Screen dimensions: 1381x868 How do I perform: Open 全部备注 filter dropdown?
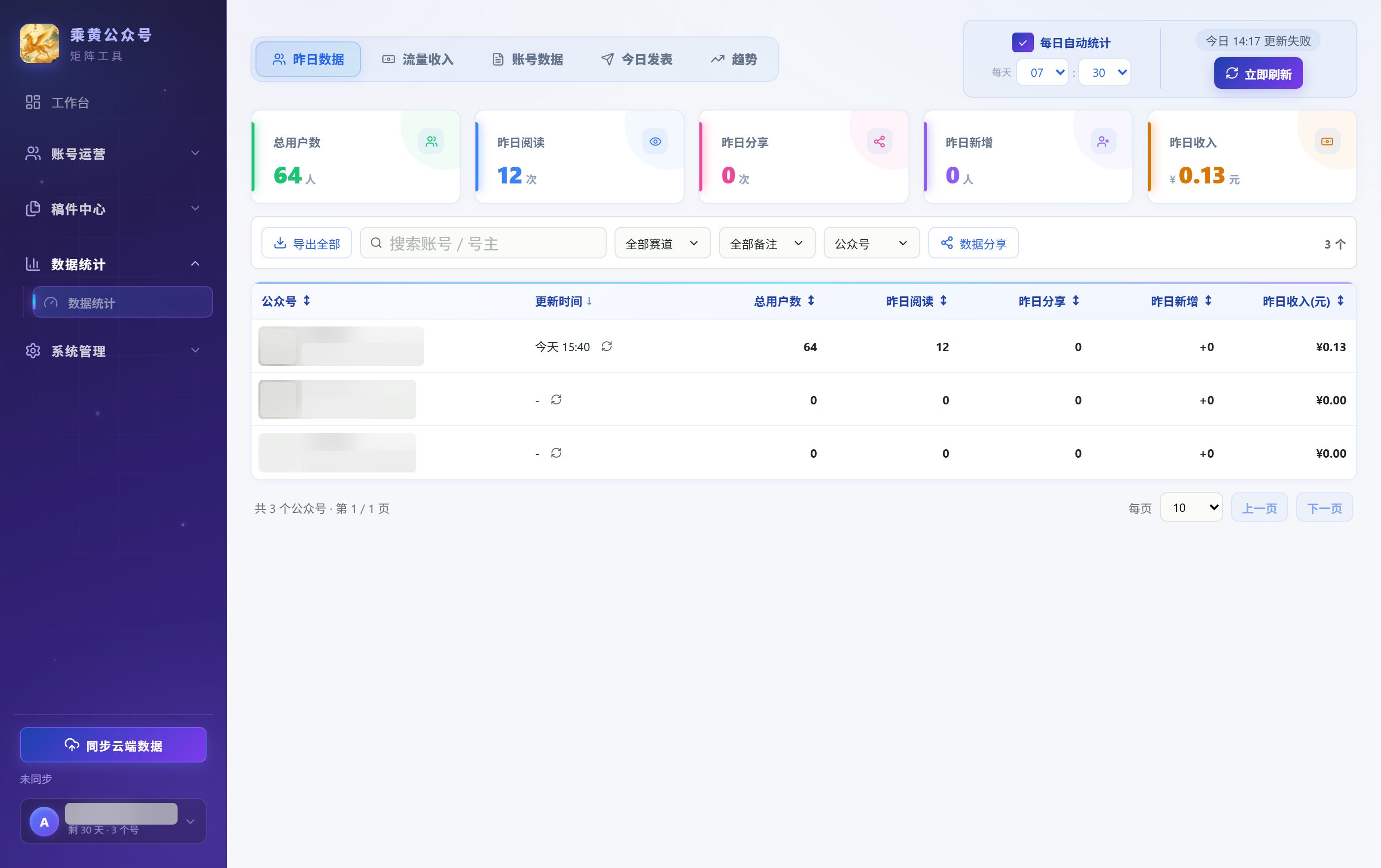pyautogui.click(x=767, y=243)
